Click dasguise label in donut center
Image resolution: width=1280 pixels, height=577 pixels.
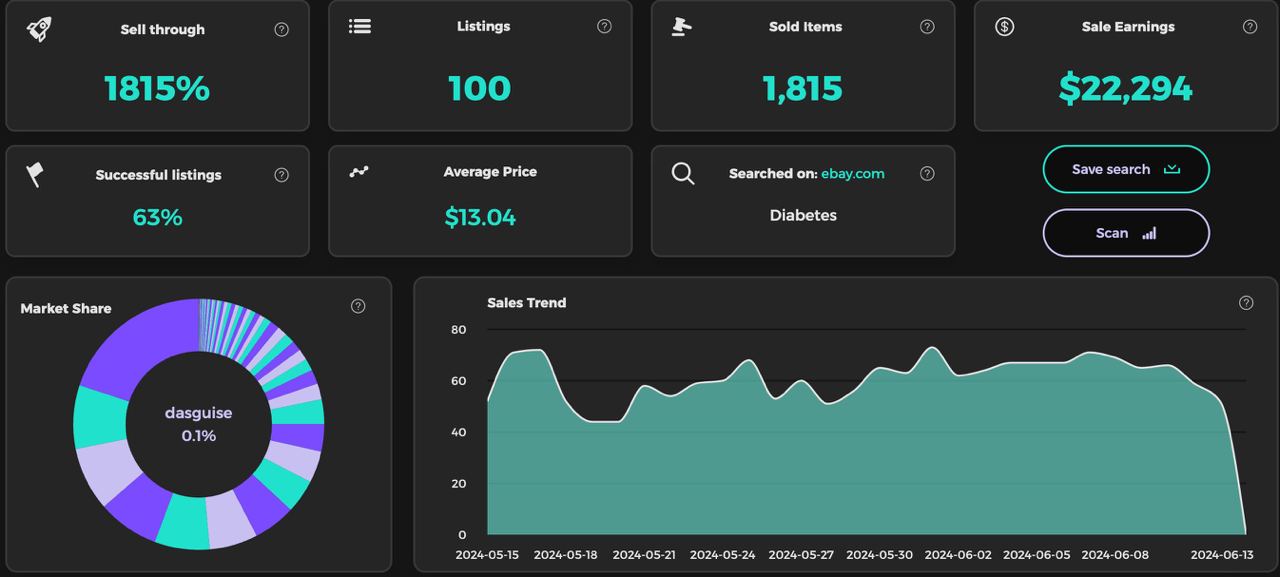pos(199,412)
